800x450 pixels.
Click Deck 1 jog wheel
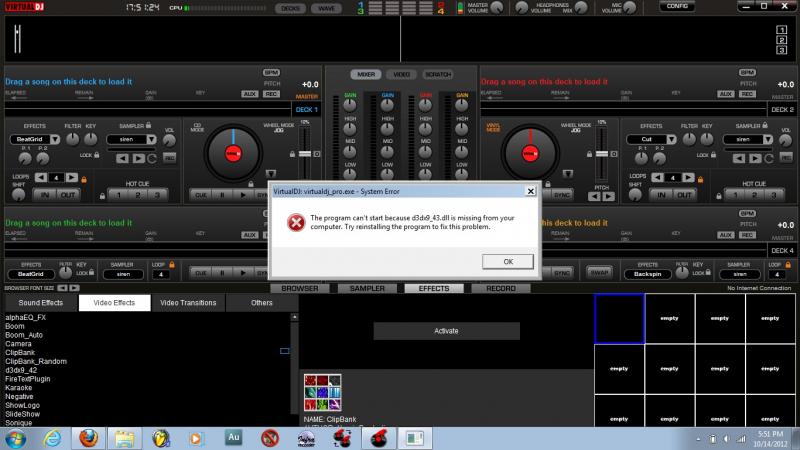click(233, 153)
